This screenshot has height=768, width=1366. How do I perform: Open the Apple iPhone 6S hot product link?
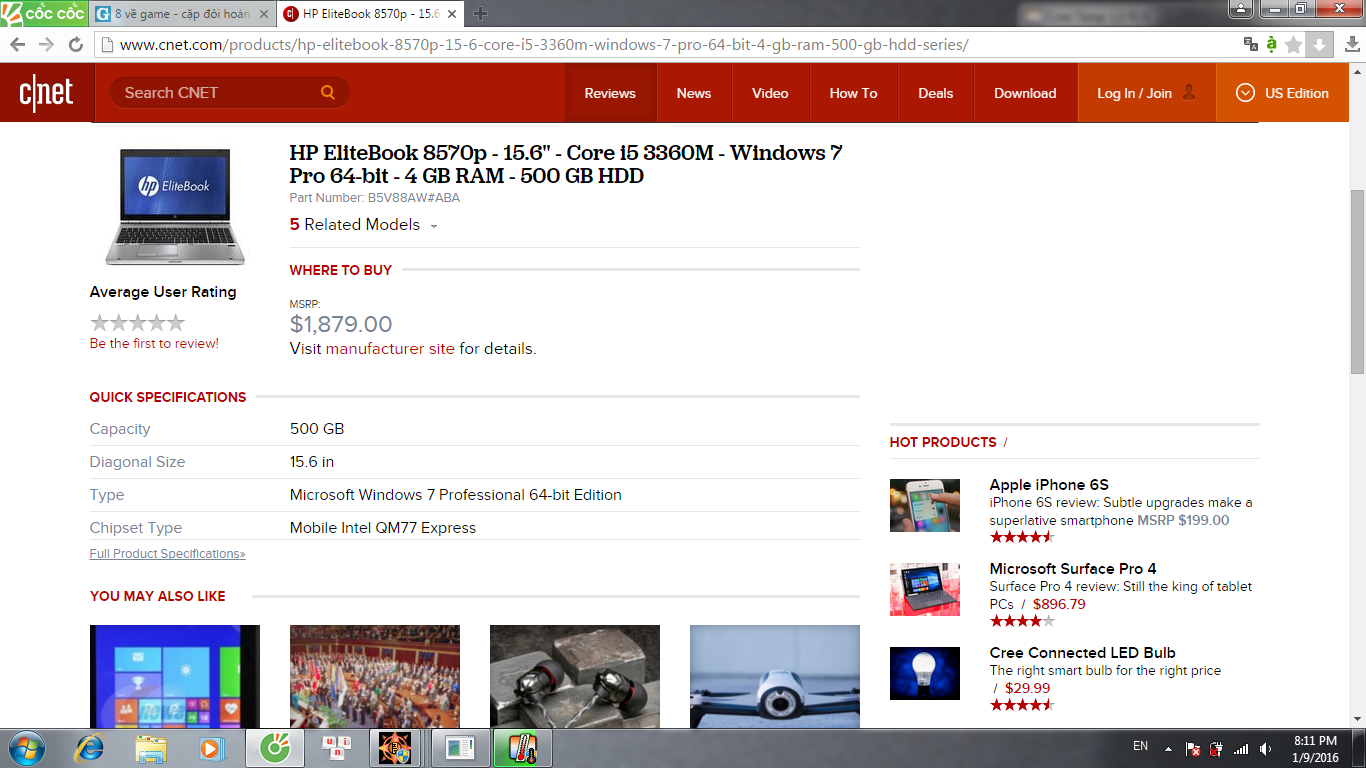pos(1049,485)
